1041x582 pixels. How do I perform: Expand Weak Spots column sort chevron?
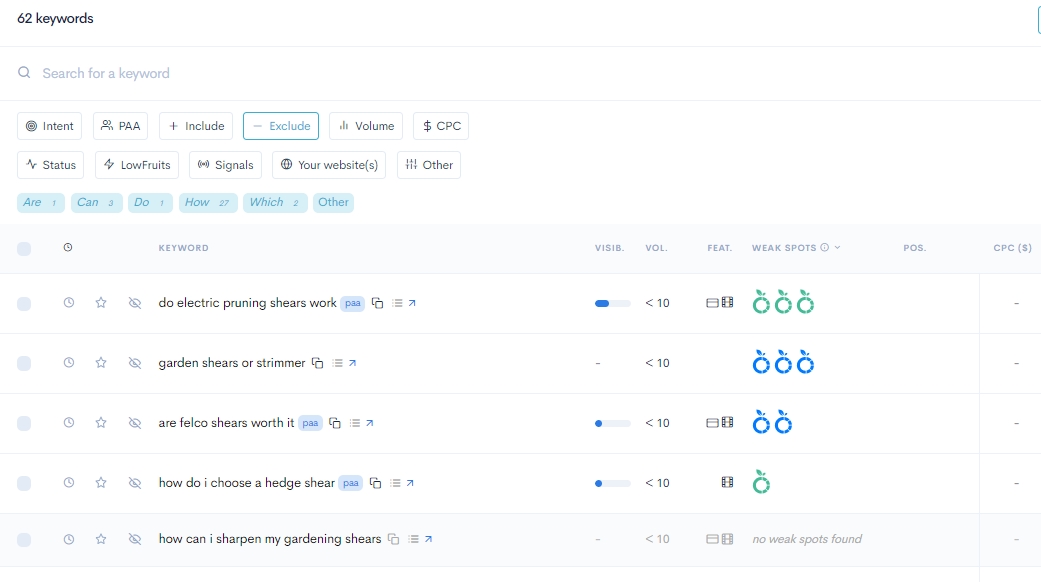(837, 248)
